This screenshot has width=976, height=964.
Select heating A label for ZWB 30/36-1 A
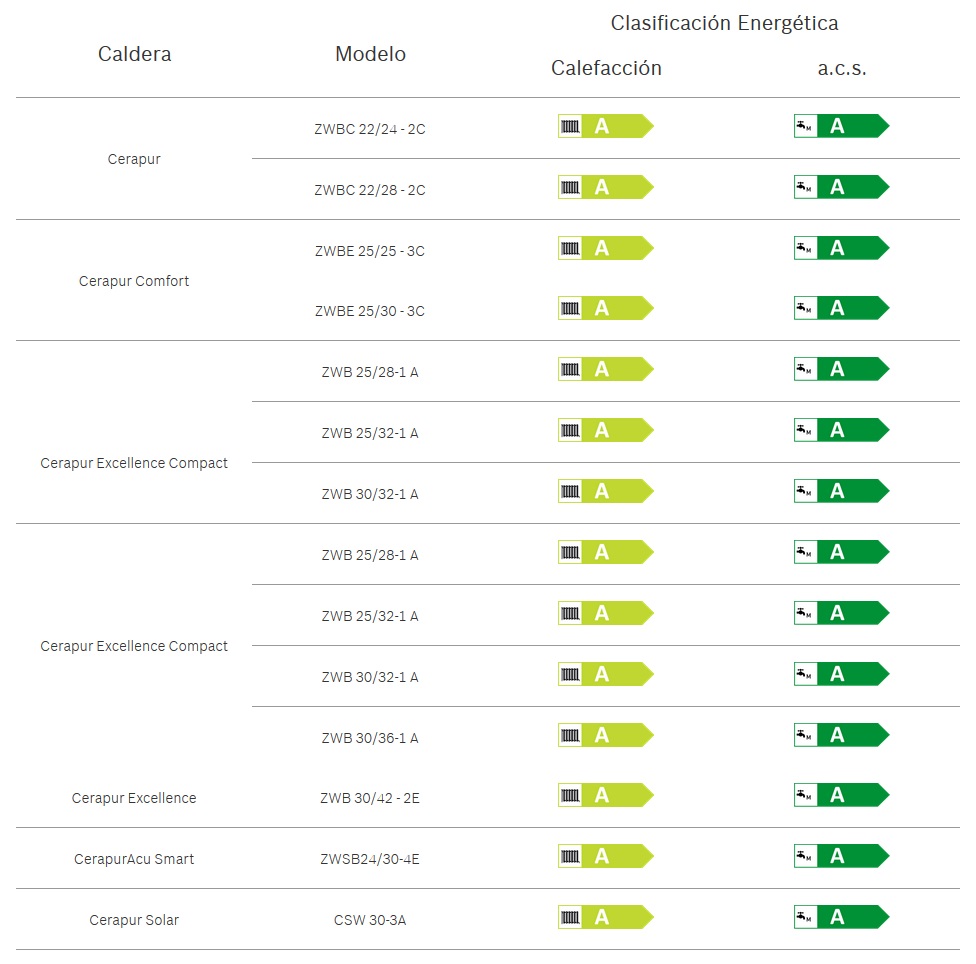[606, 735]
